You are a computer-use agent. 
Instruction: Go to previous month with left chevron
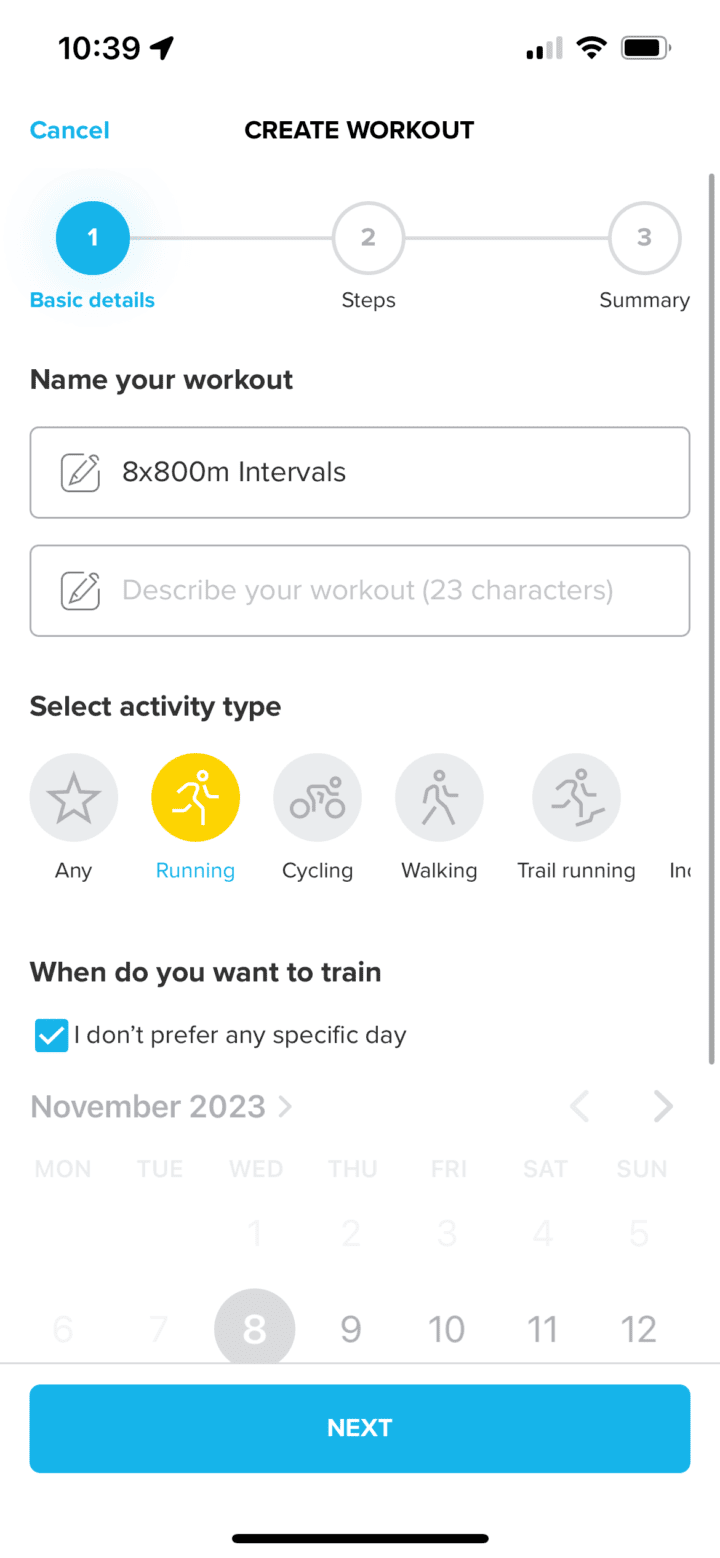579,1107
